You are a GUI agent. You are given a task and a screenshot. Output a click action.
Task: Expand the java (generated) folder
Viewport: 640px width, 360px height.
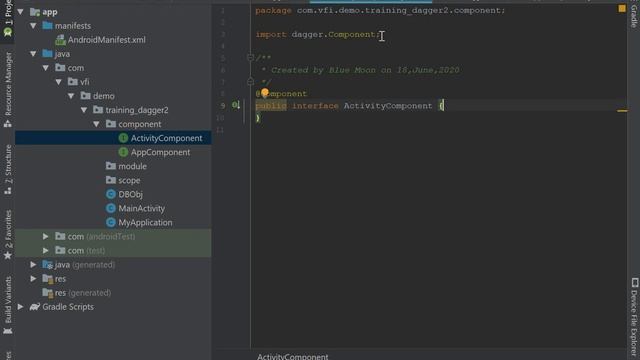(33, 264)
